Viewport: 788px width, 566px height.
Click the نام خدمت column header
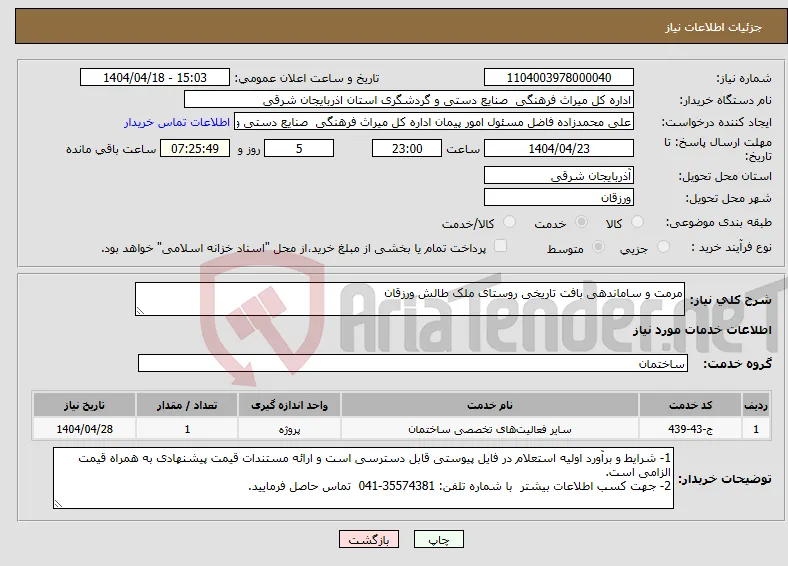tap(489, 405)
